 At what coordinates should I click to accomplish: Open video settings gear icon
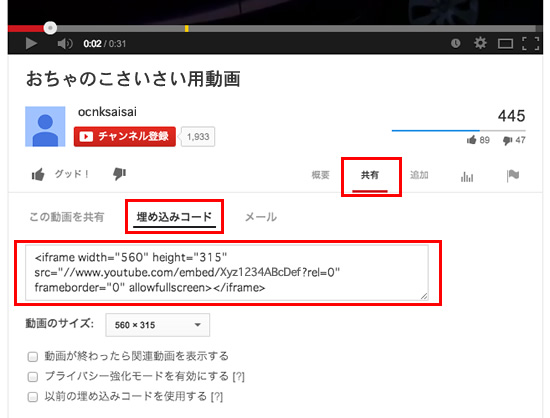[480, 43]
